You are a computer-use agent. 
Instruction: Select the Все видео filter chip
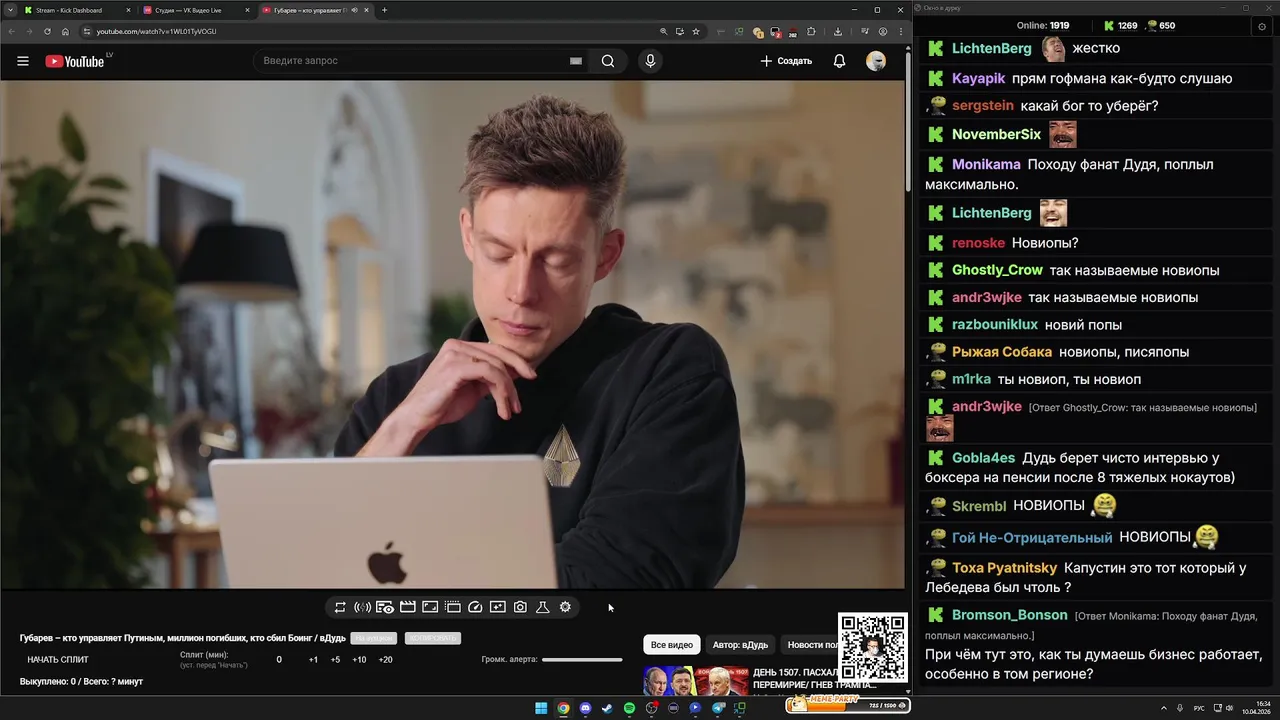[672, 645]
